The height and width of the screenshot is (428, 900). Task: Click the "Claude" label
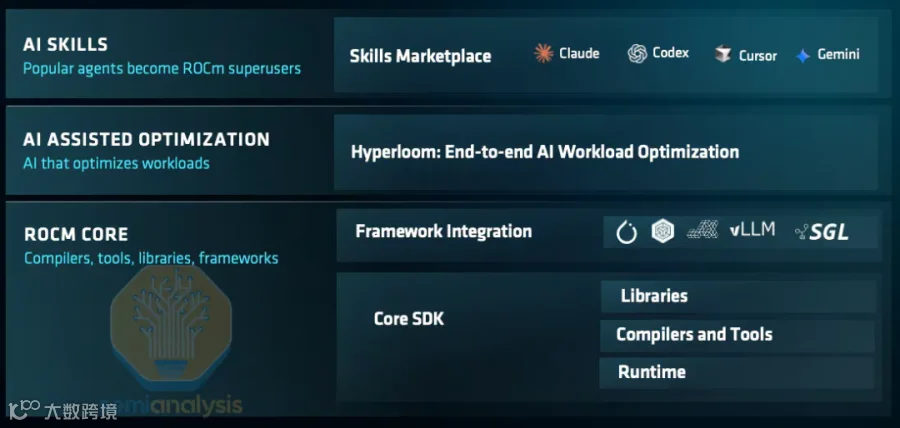(579, 53)
